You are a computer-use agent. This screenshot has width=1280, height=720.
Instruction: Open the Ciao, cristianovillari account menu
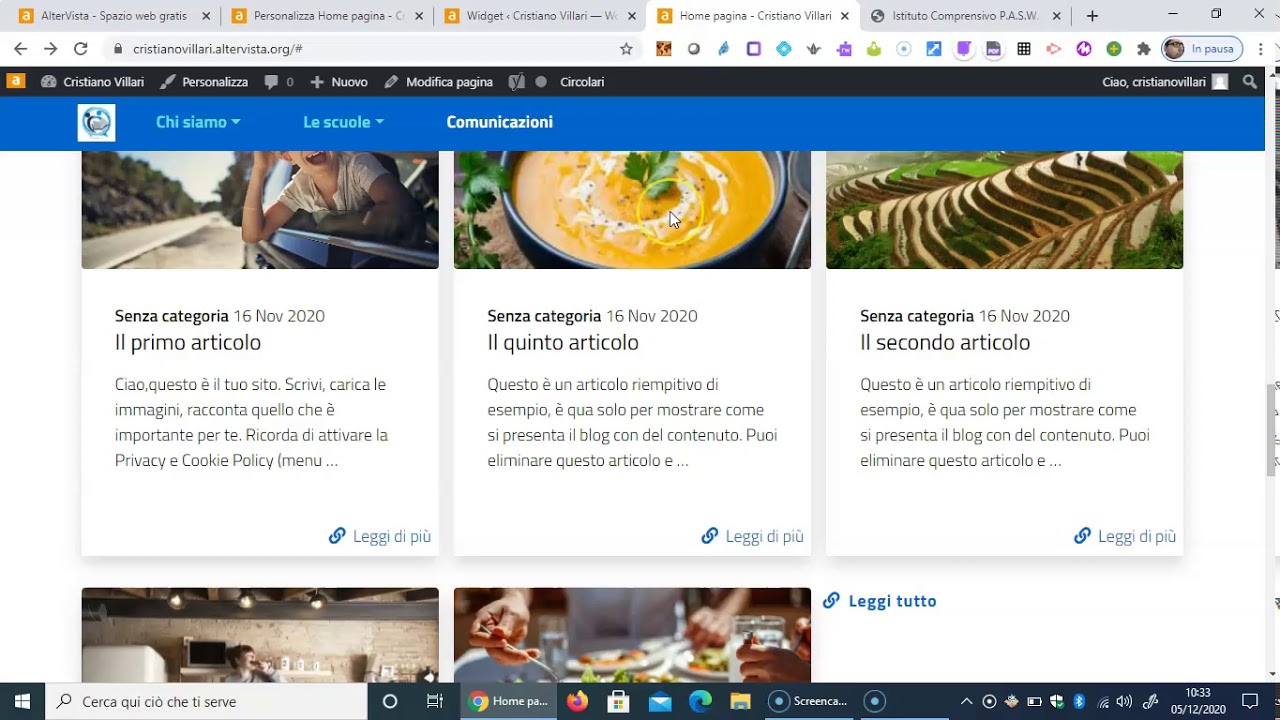[1165, 82]
